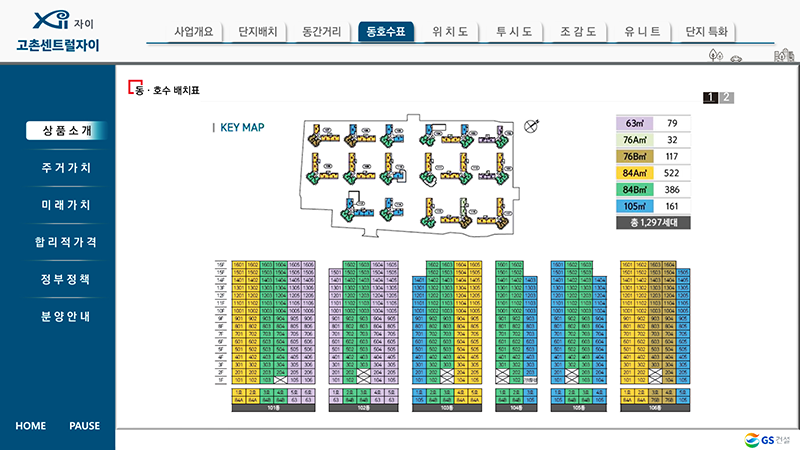Switch to the 조감도 tab
The image size is (800, 450).
(578, 32)
